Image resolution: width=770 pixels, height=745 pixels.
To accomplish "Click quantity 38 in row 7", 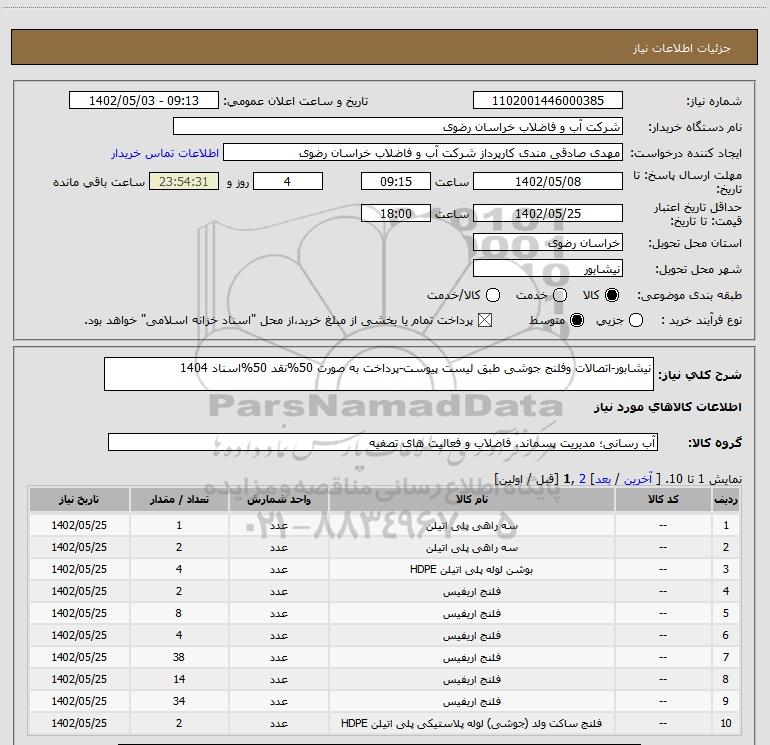I will (x=179, y=657).
